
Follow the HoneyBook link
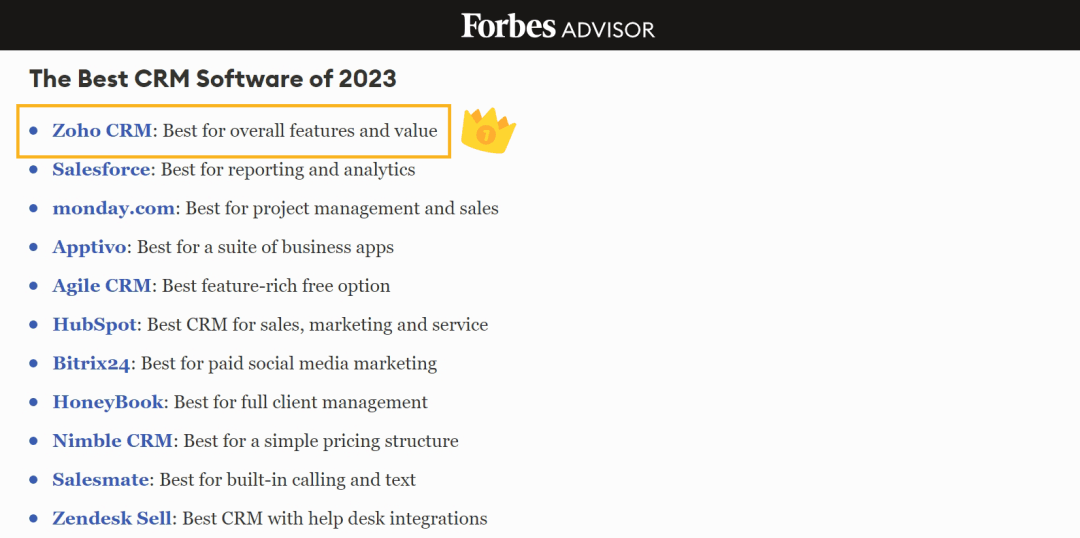pyautogui.click(x=108, y=402)
